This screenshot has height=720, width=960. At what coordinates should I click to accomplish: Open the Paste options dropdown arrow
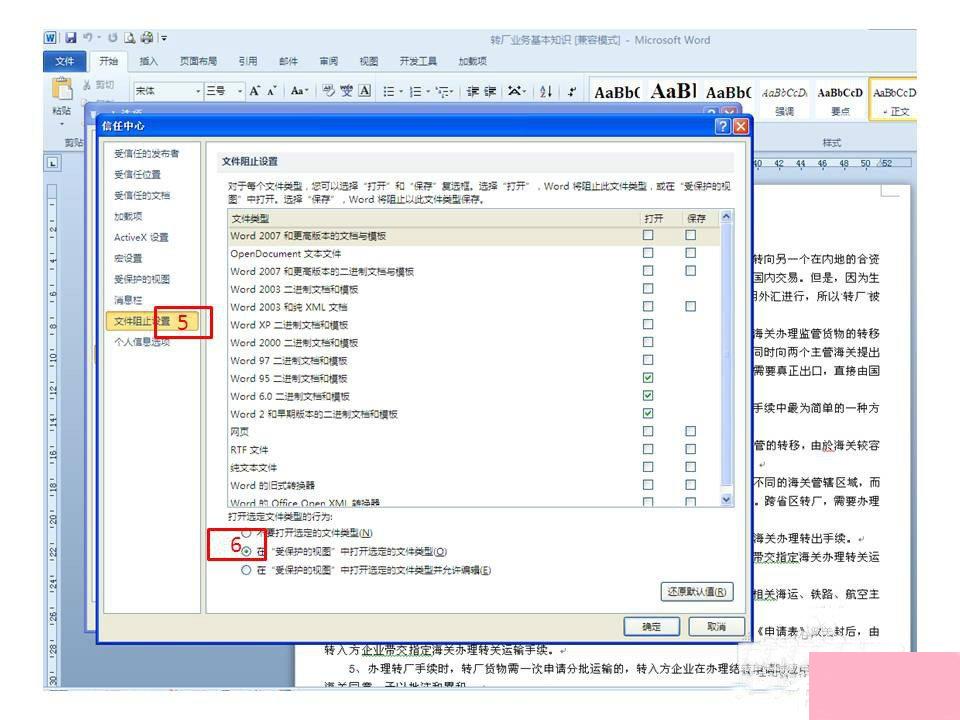click(x=62, y=124)
